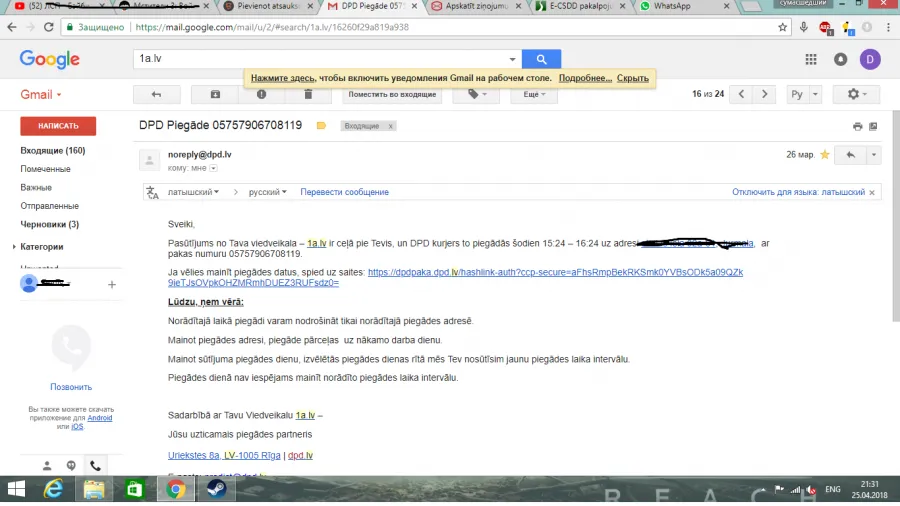Bookmark this page with the star icon
900x506 pixels.
782,27
